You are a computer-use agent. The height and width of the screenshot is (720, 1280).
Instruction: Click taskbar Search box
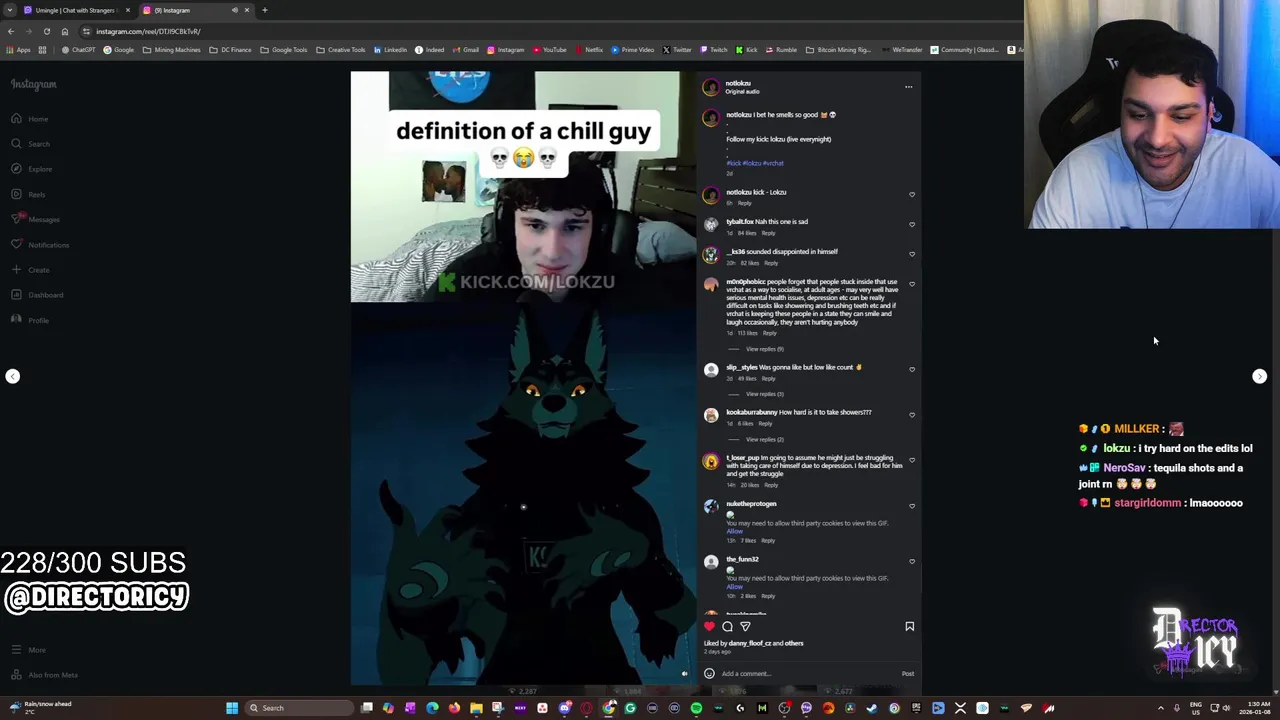tap(300, 708)
